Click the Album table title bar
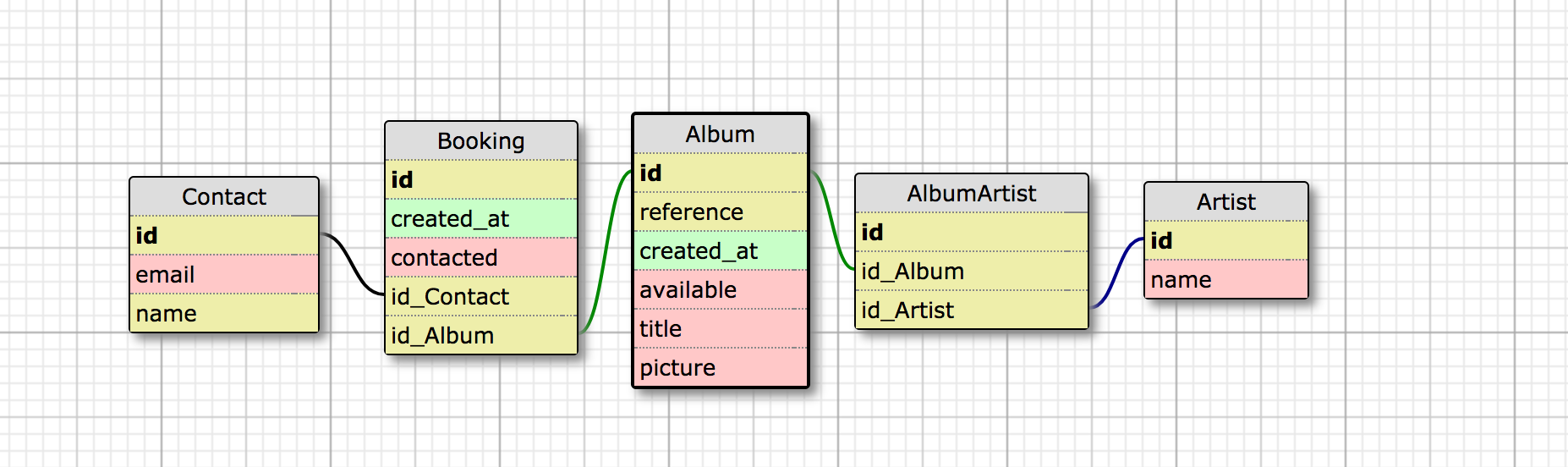1568x467 pixels. (x=721, y=135)
